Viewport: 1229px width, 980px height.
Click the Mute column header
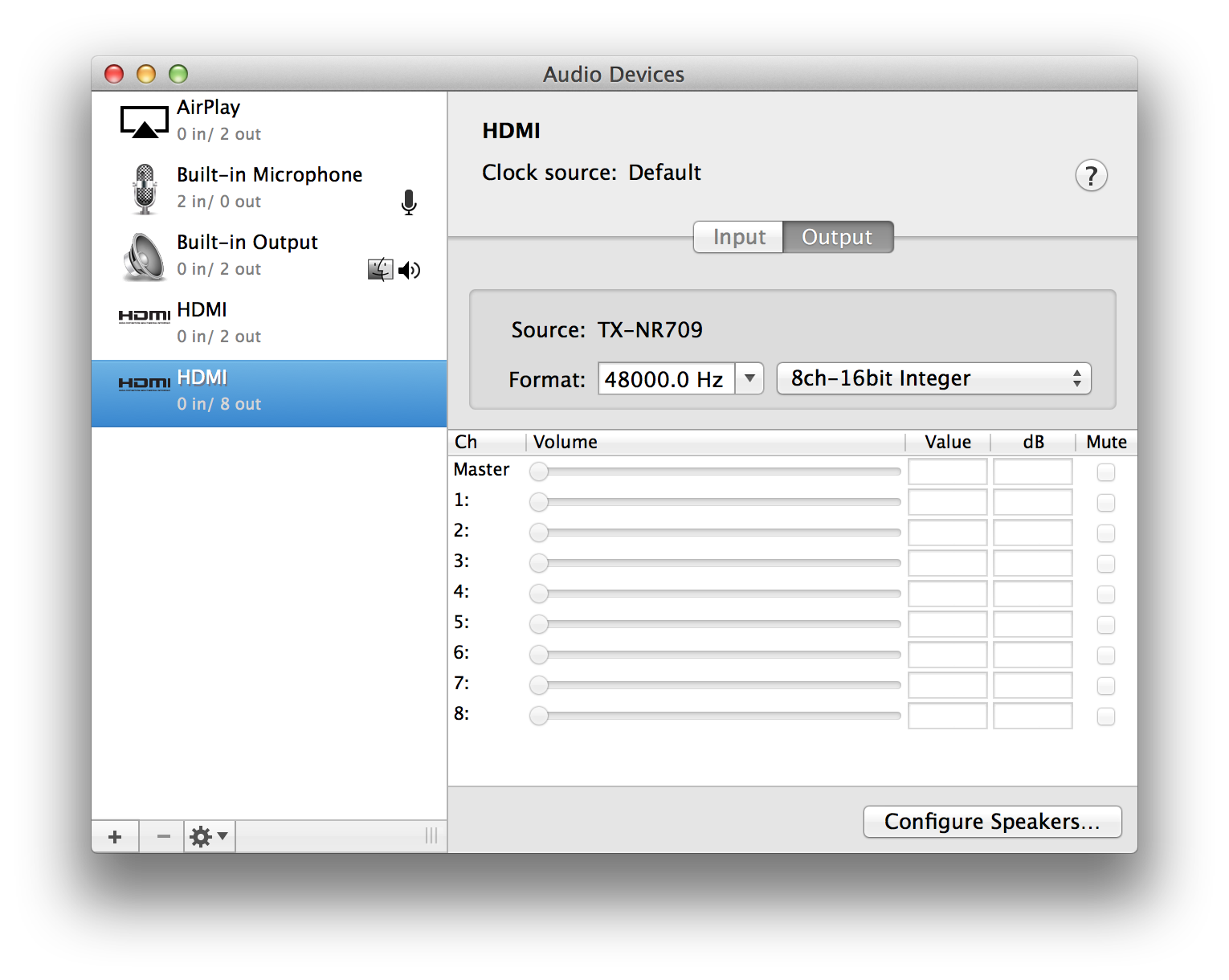coord(1106,443)
